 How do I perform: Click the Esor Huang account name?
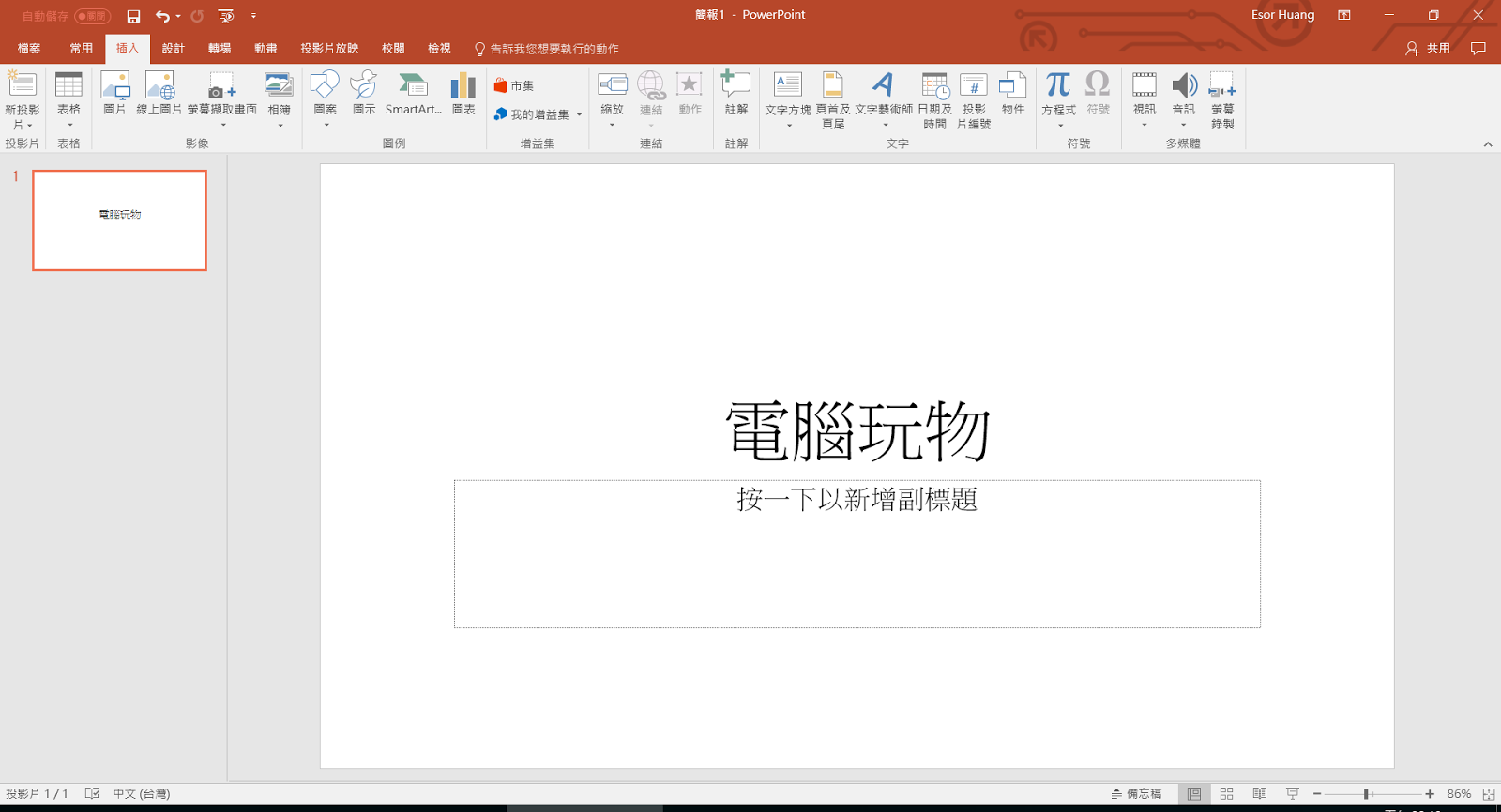click(1282, 15)
